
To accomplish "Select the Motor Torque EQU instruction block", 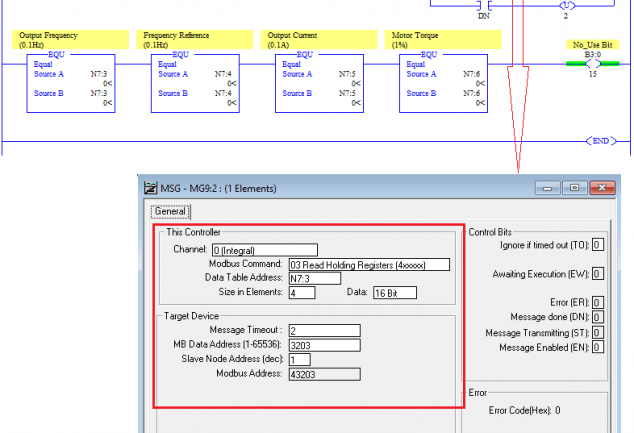I will point(443,83).
